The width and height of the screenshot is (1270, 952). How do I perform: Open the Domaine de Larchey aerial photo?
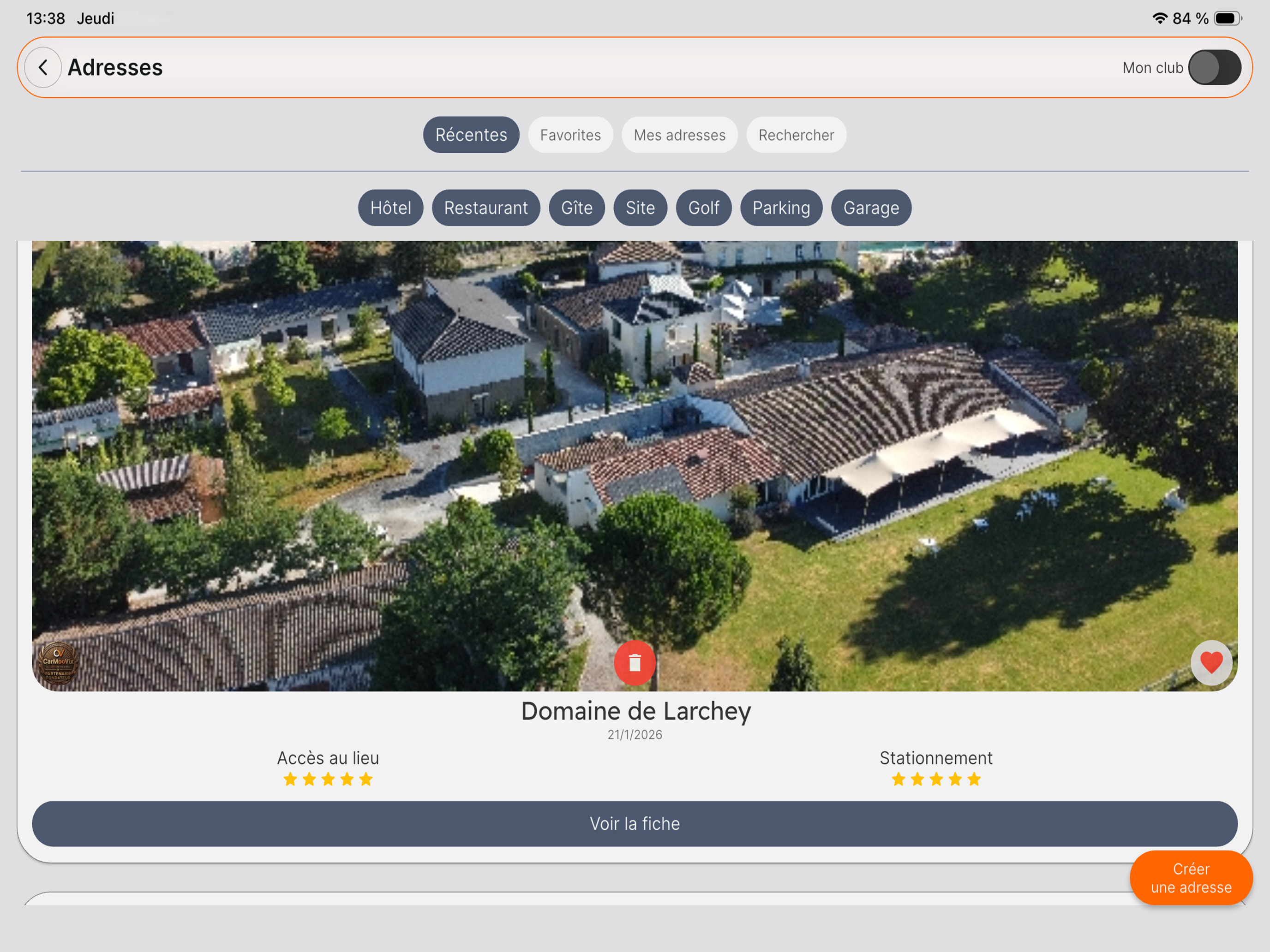click(x=635, y=466)
